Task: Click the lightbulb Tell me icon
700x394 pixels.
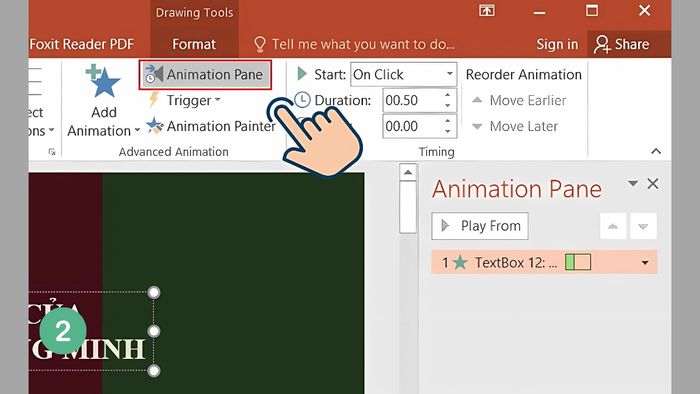Action: tap(259, 44)
